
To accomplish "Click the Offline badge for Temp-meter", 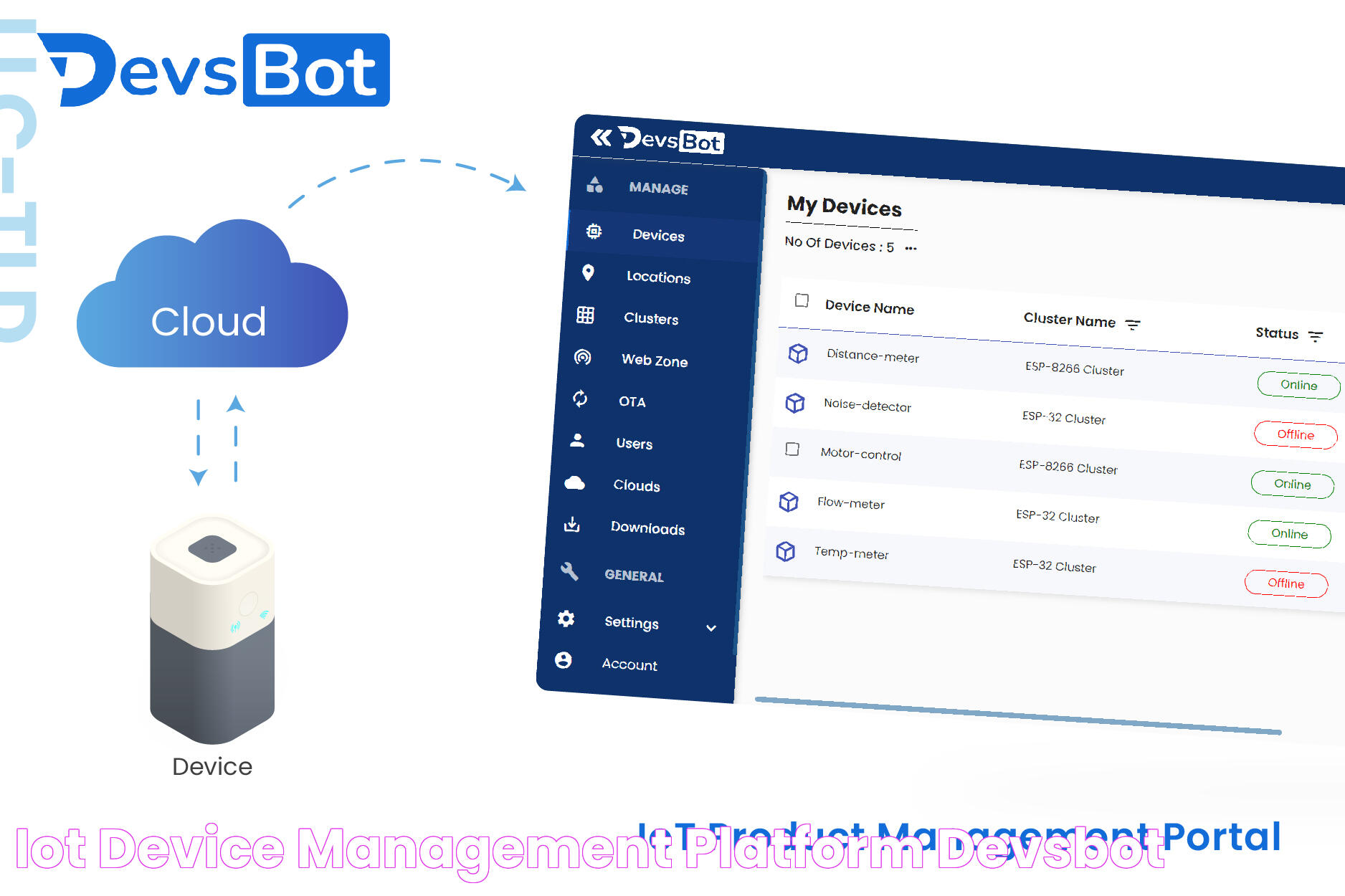I will [x=1286, y=583].
